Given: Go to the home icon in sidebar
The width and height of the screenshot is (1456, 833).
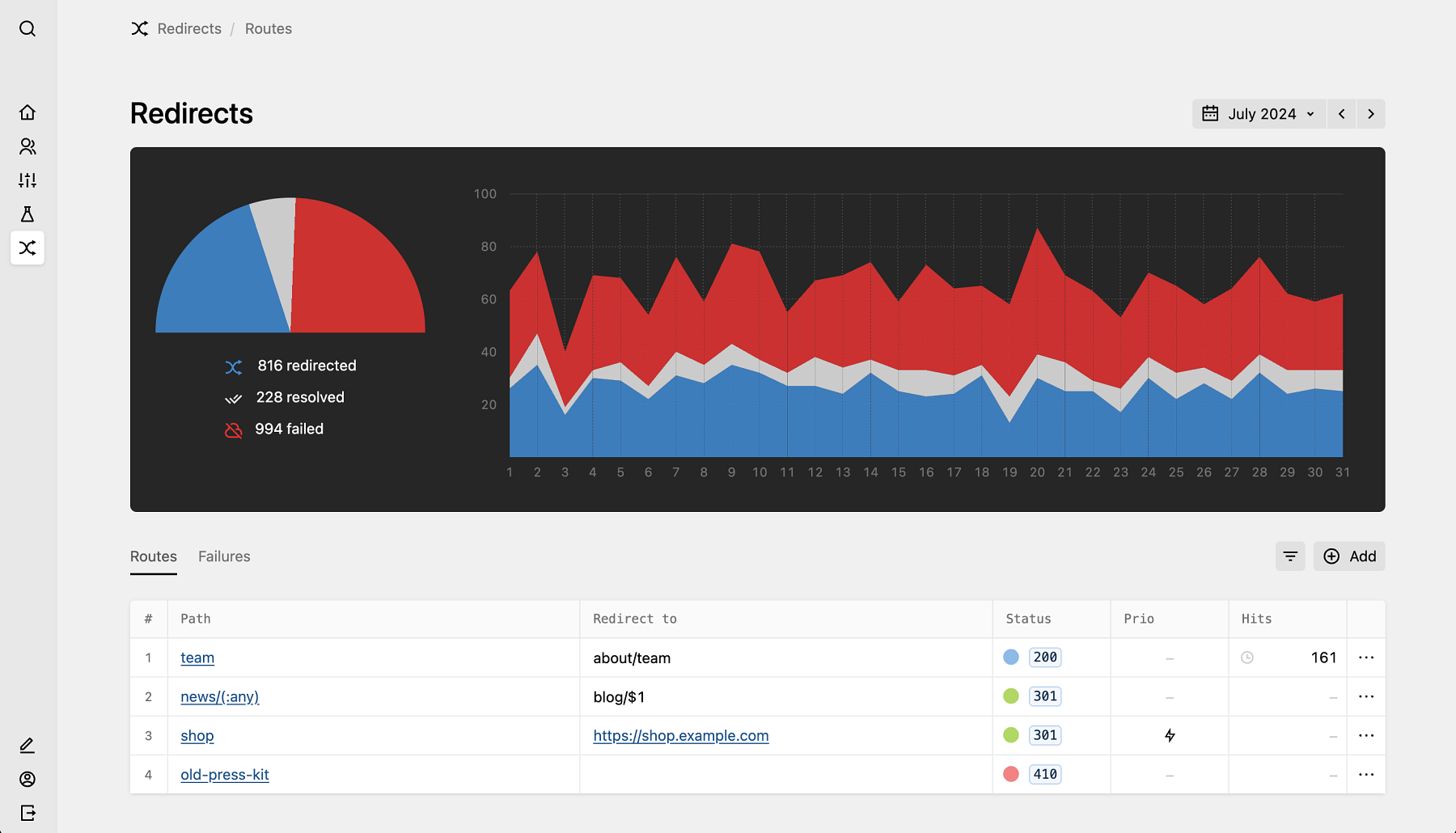Looking at the screenshot, I should [x=28, y=112].
